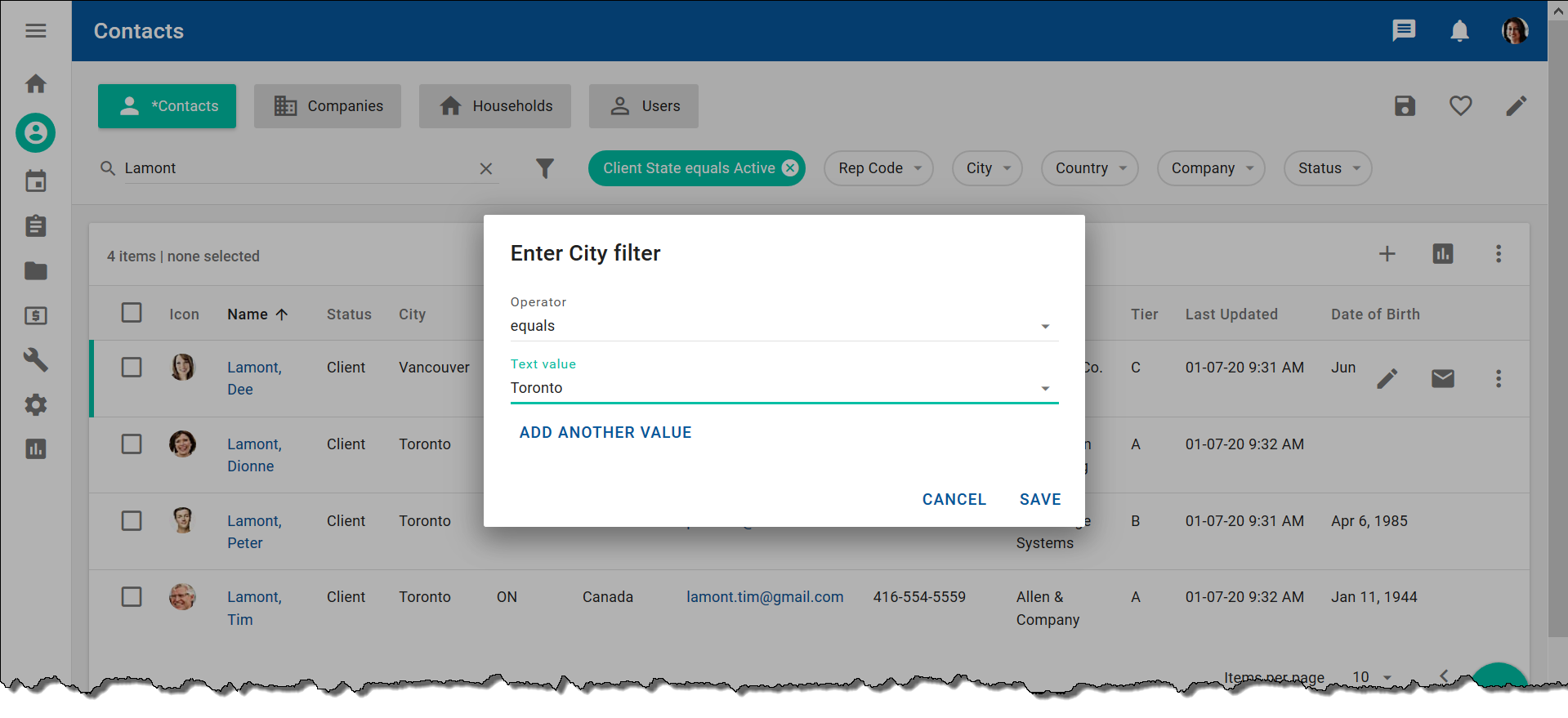This screenshot has width=1568, height=718.
Task: Expand the Country filter dropdown
Action: point(1089,168)
